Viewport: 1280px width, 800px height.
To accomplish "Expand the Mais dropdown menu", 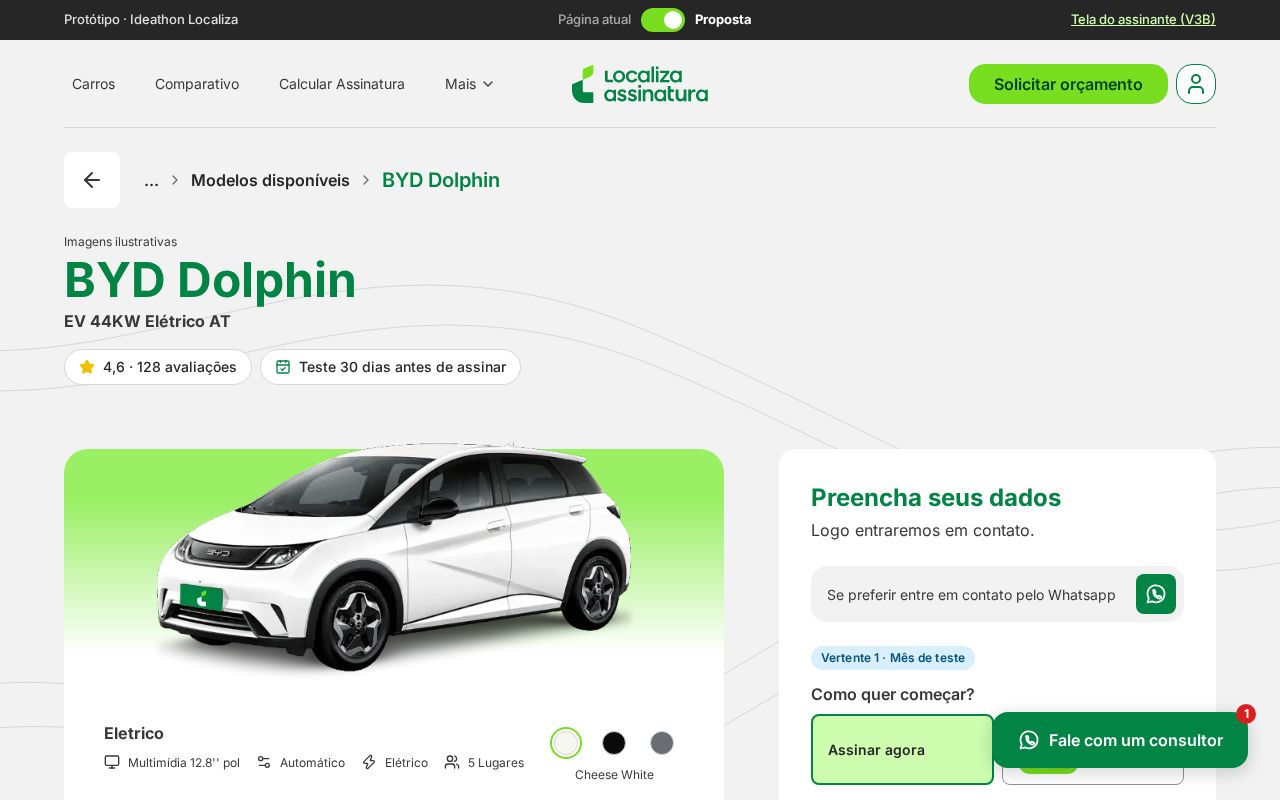I will [x=469, y=84].
